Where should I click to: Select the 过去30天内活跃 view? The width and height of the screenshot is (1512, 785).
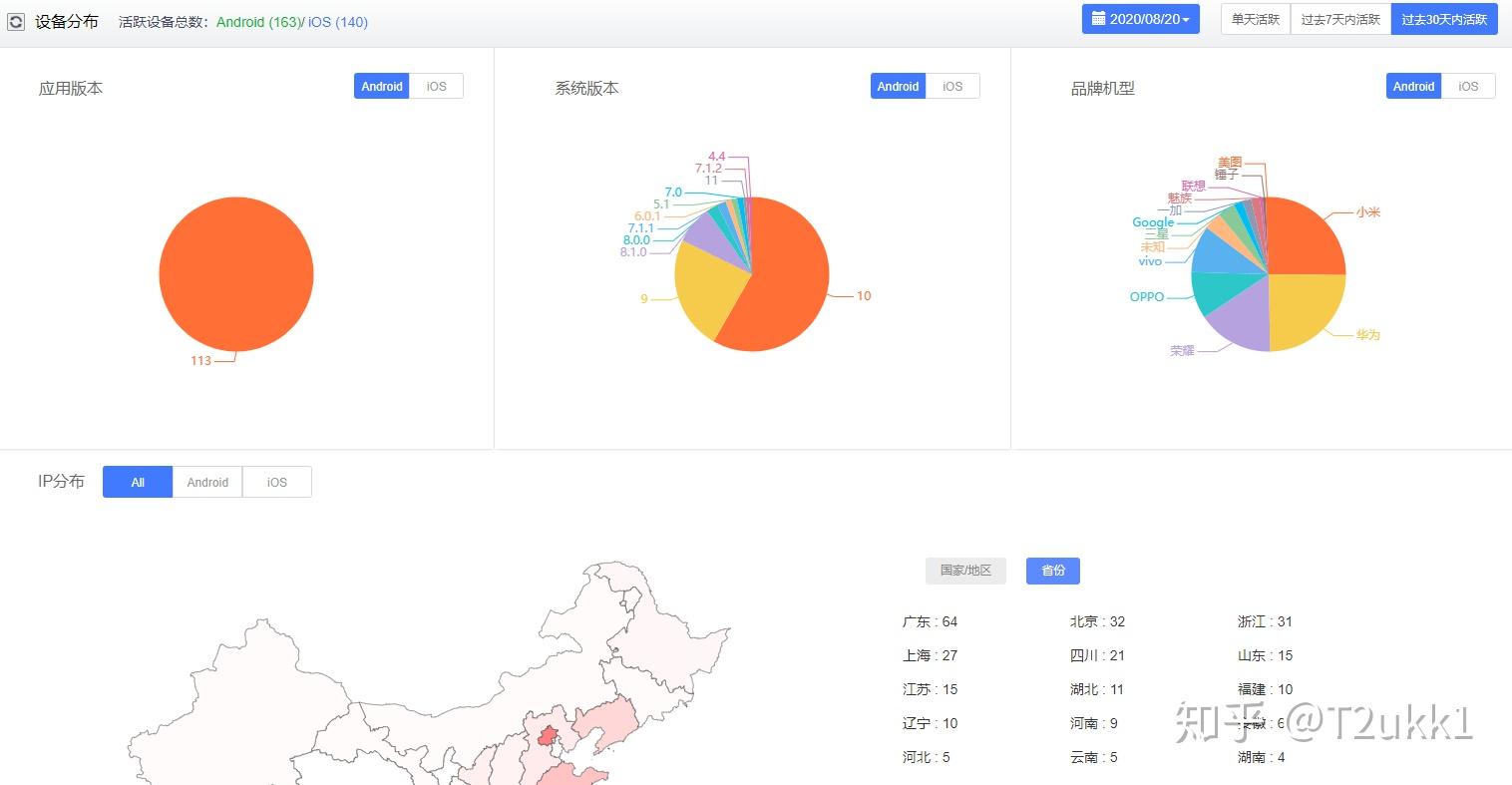click(x=1444, y=18)
